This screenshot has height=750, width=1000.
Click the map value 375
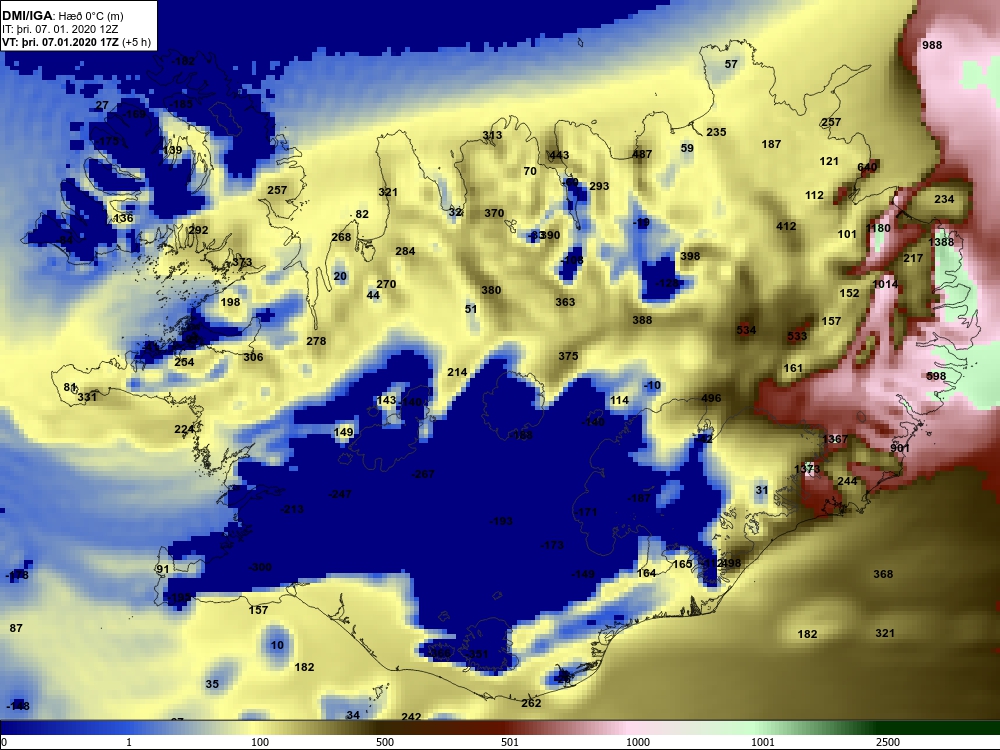point(568,356)
